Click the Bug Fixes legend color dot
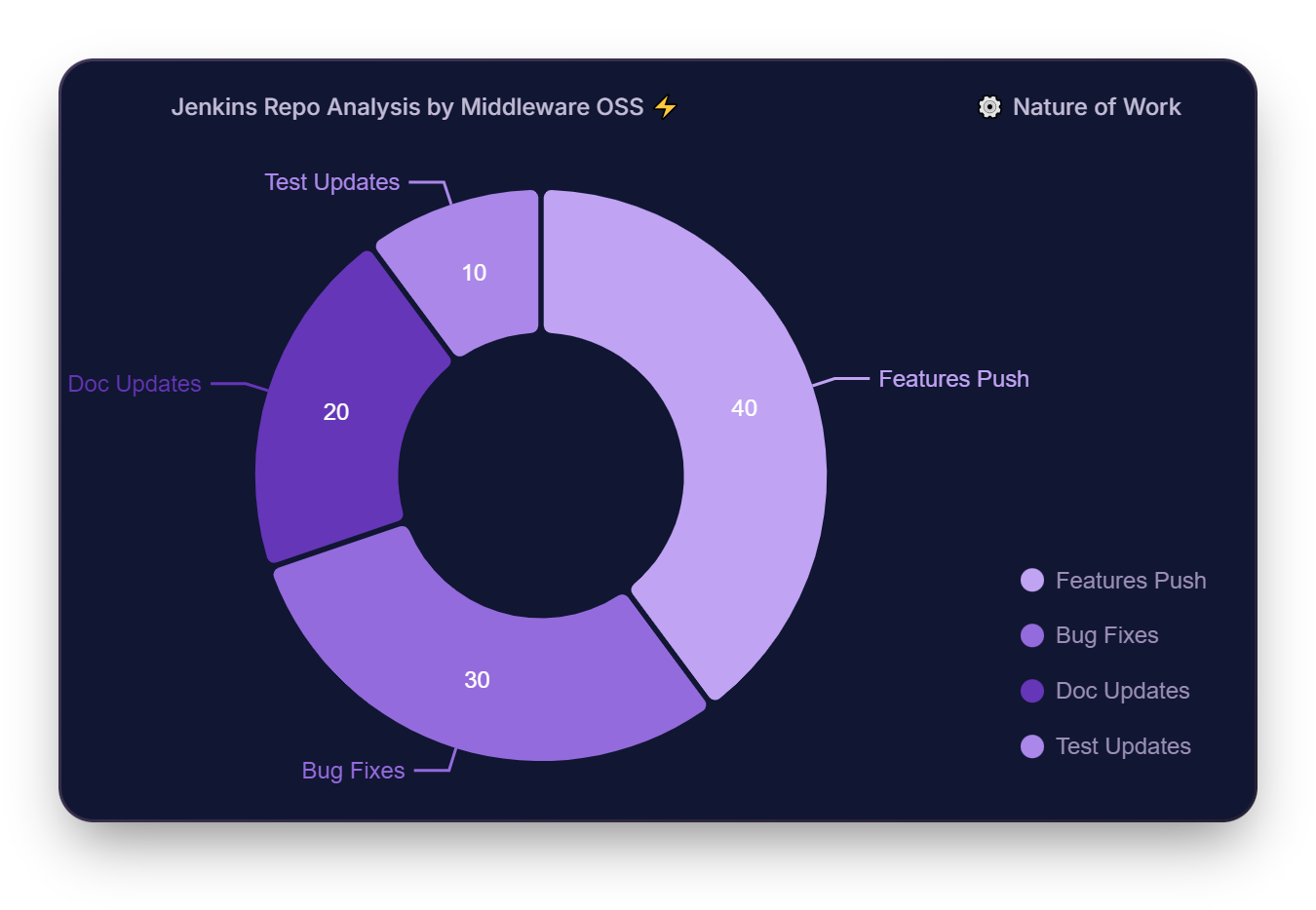The width and height of the screenshot is (1316, 910). coord(1032,635)
